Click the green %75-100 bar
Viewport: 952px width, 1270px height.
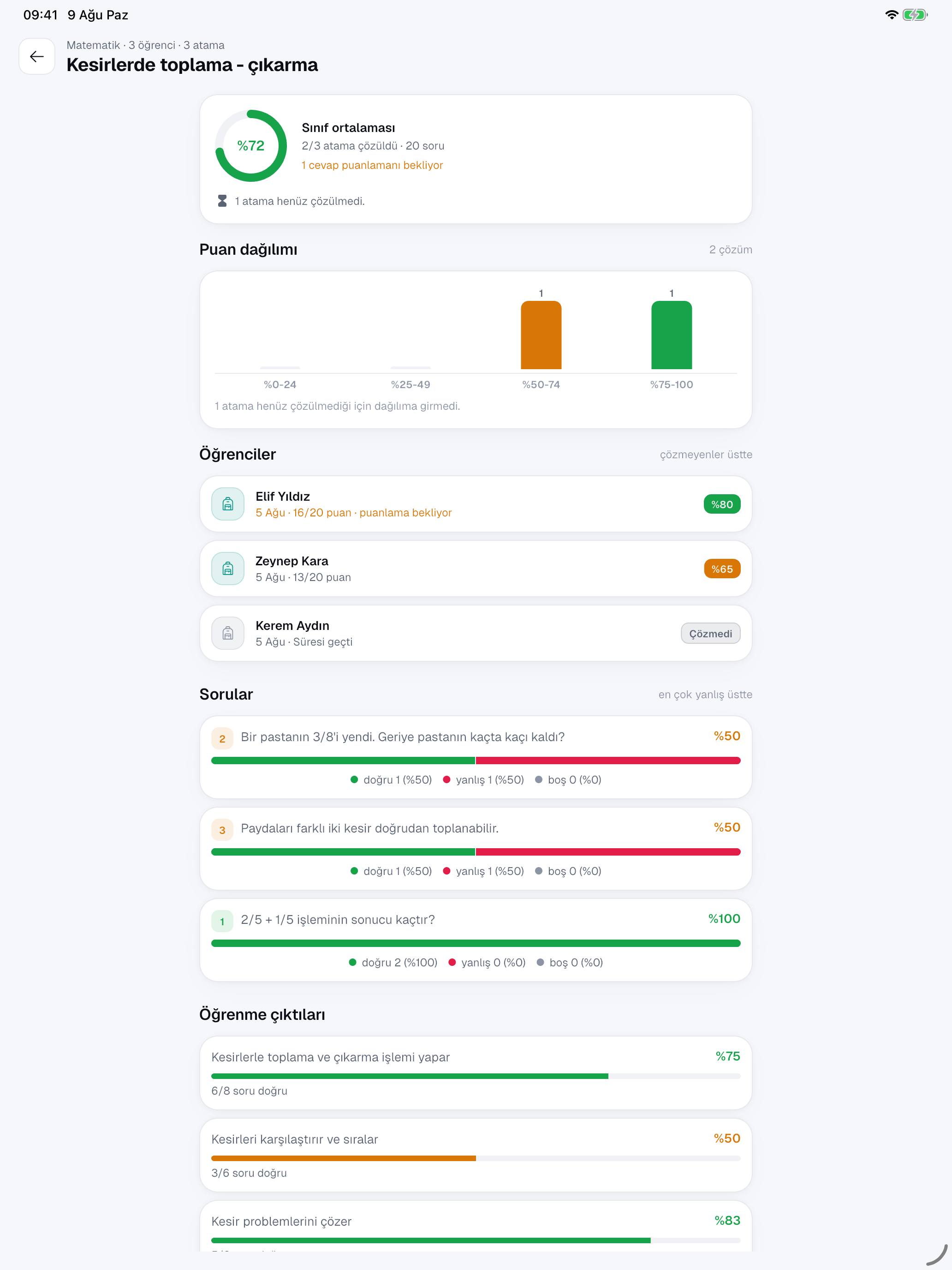tap(672, 335)
